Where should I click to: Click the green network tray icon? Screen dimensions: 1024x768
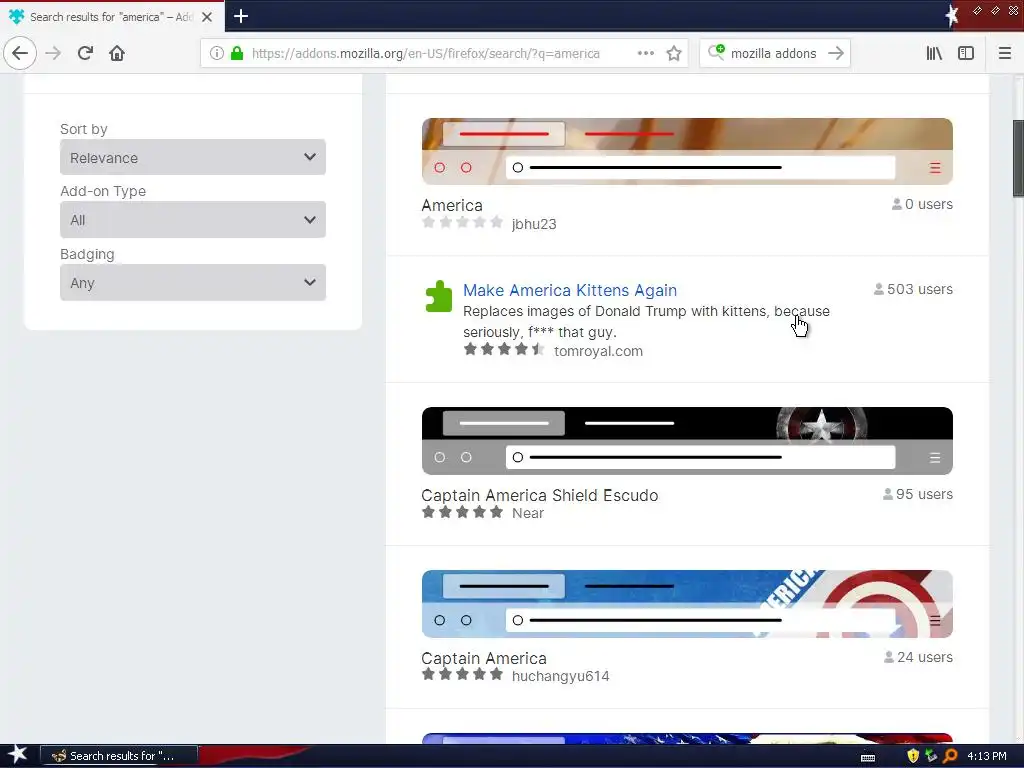(x=931, y=756)
